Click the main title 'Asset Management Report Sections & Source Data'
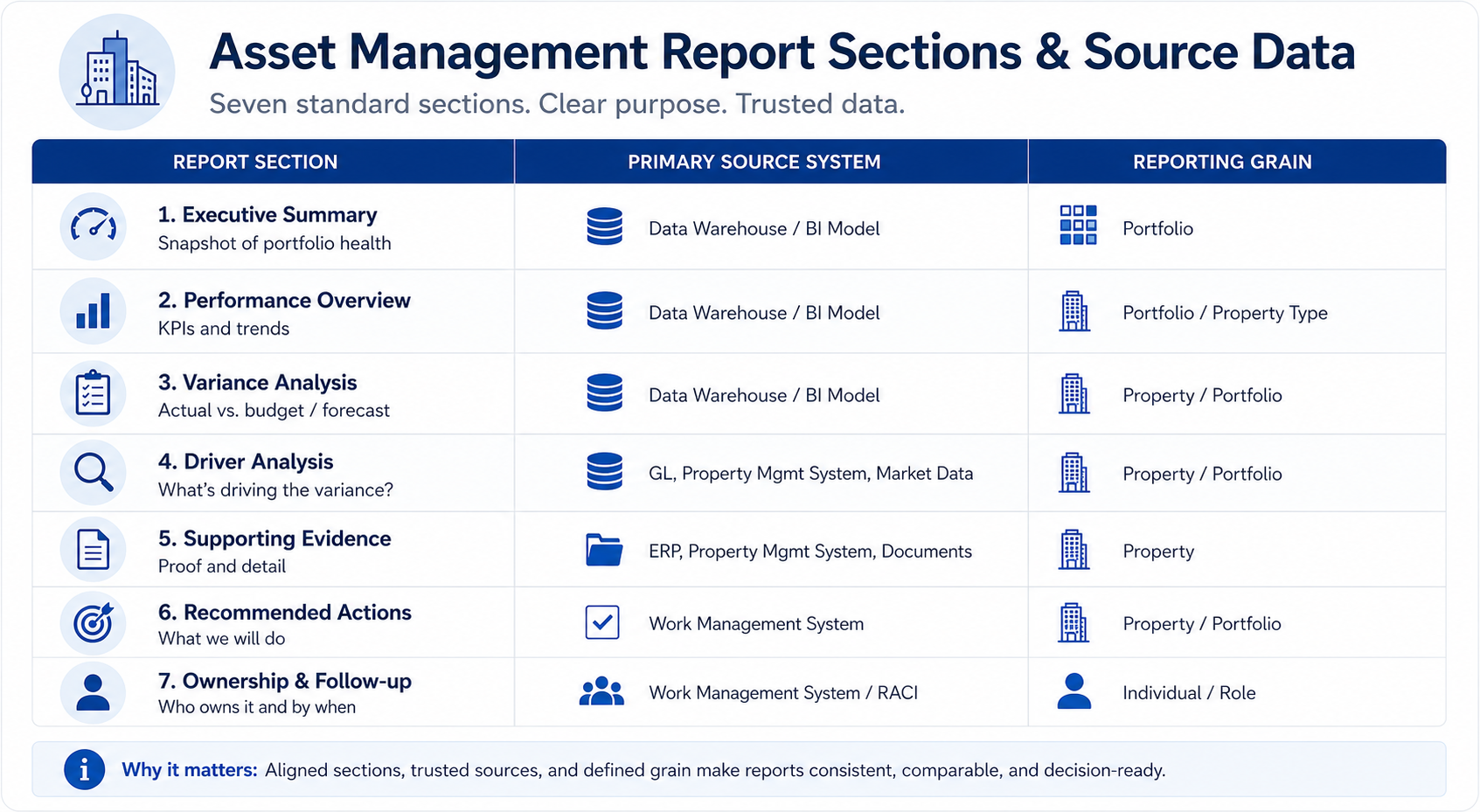The height and width of the screenshot is (812, 1480). [x=782, y=52]
